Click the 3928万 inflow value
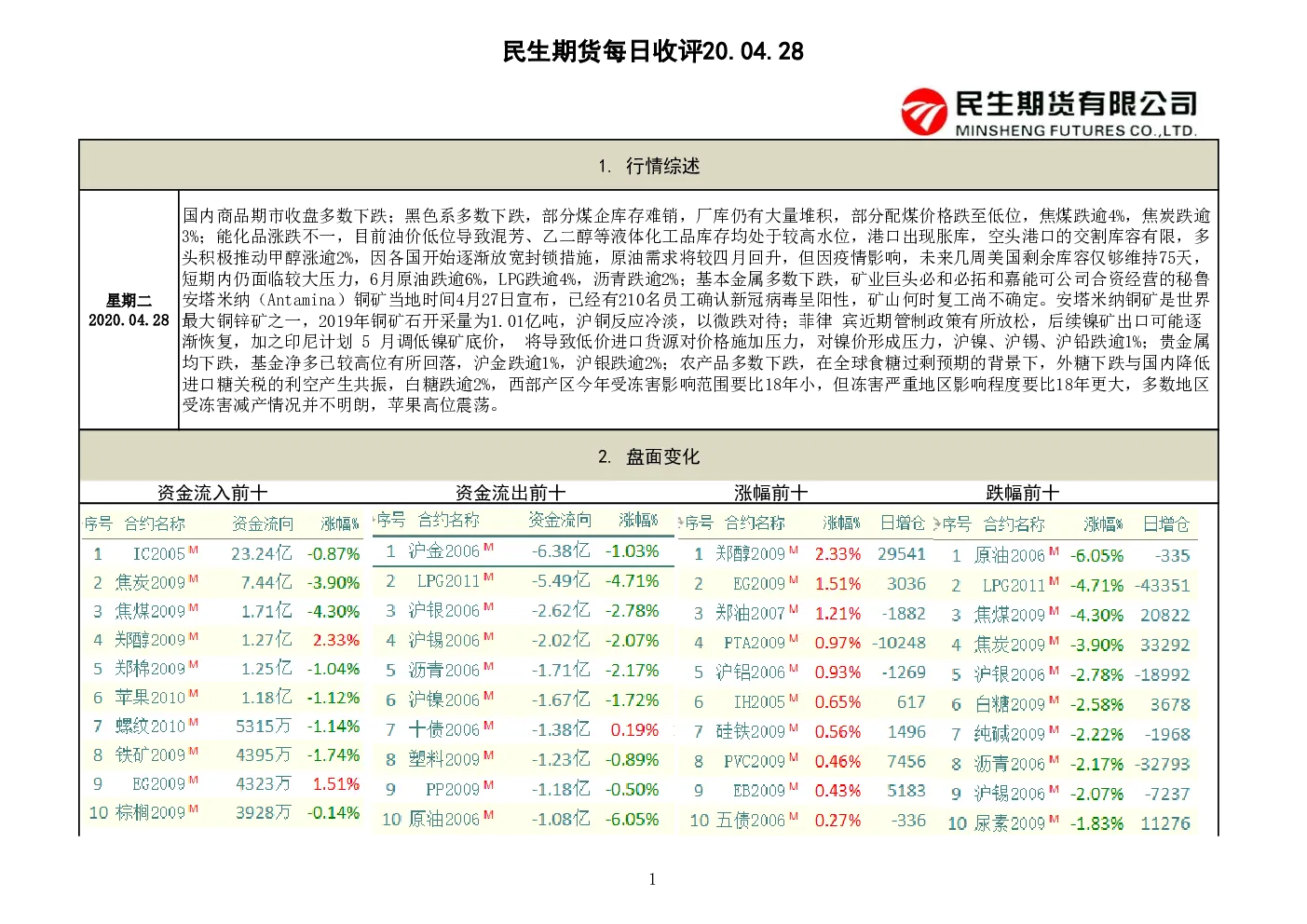Viewport: 1307px width, 924px height. tap(264, 812)
